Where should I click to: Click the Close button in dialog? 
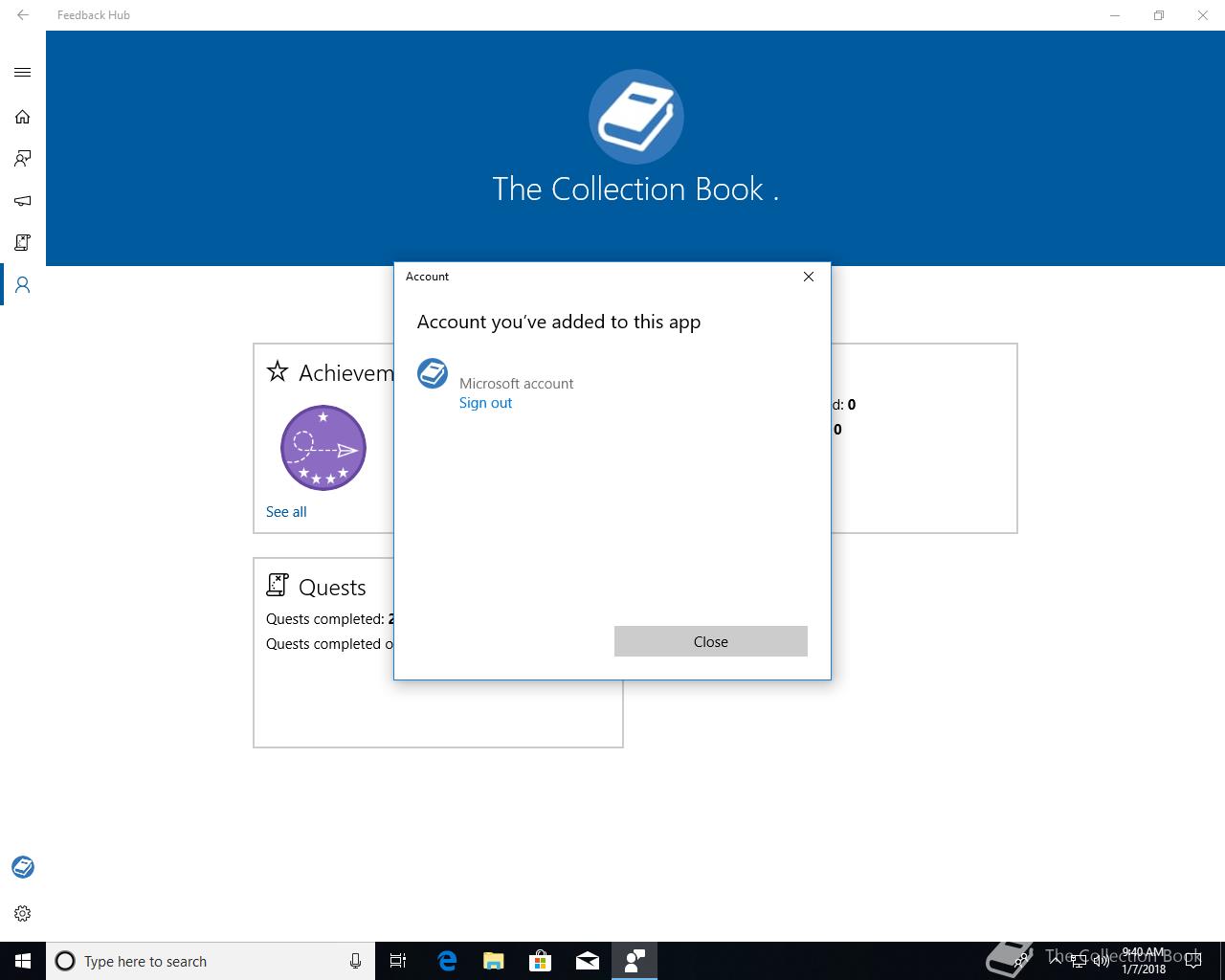[711, 641]
